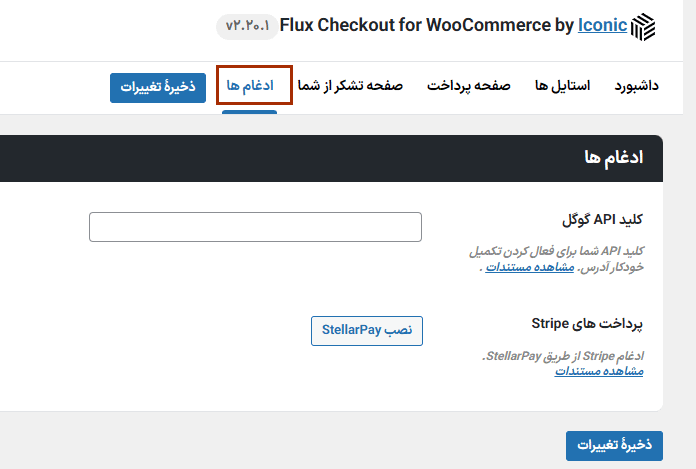The width and height of the screenshot is (696, 469).
Task: Click the v2.20.1 version badge
Action: coord(244,26)
